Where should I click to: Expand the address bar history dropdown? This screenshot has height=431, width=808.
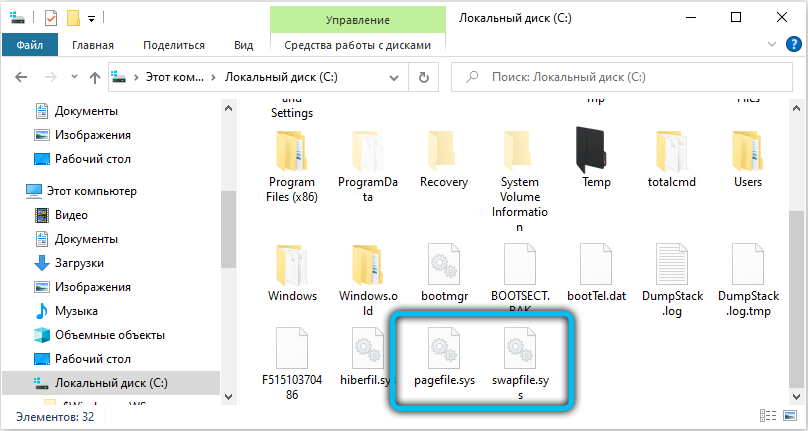[394, 78]
